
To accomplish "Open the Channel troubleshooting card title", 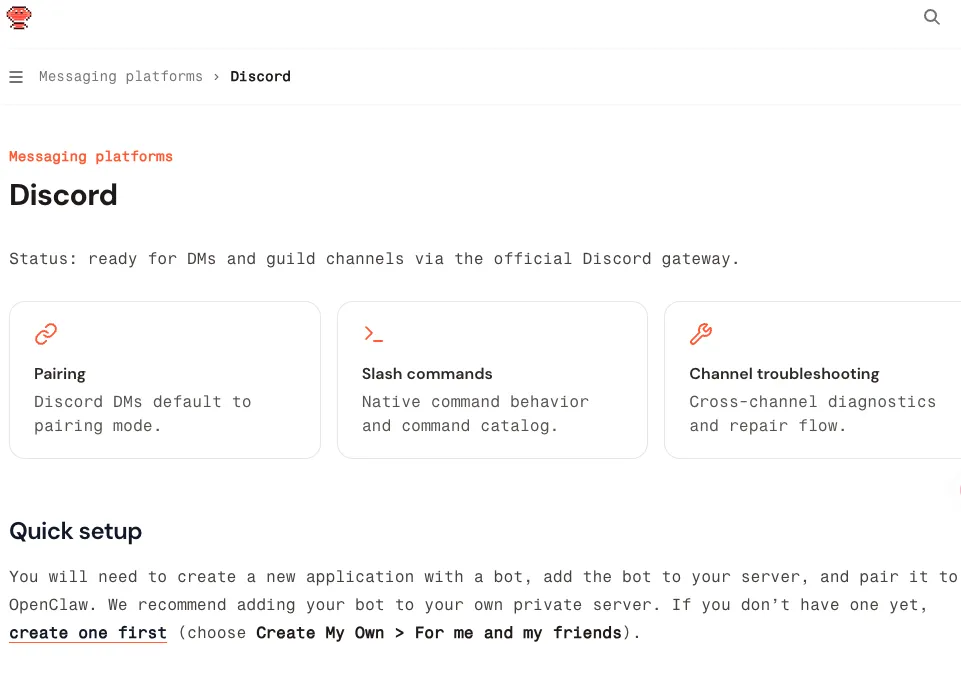I will pos(784,374).
